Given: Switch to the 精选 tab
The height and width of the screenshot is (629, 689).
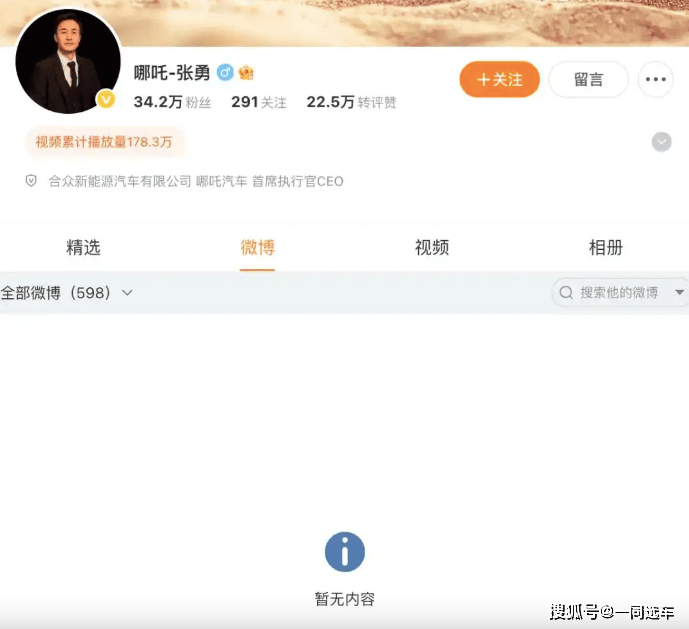Looking at the screenshot, I should 83,247.
